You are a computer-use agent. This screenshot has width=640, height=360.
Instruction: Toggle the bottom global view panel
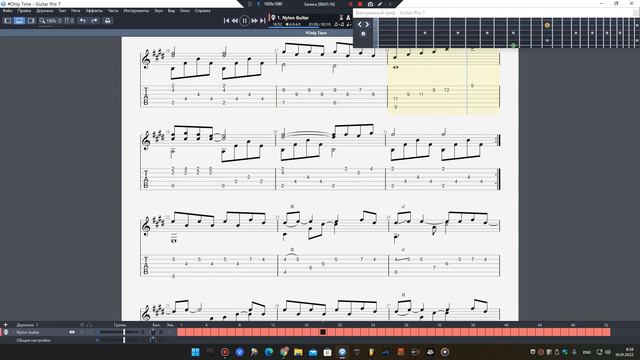(19, 20)
